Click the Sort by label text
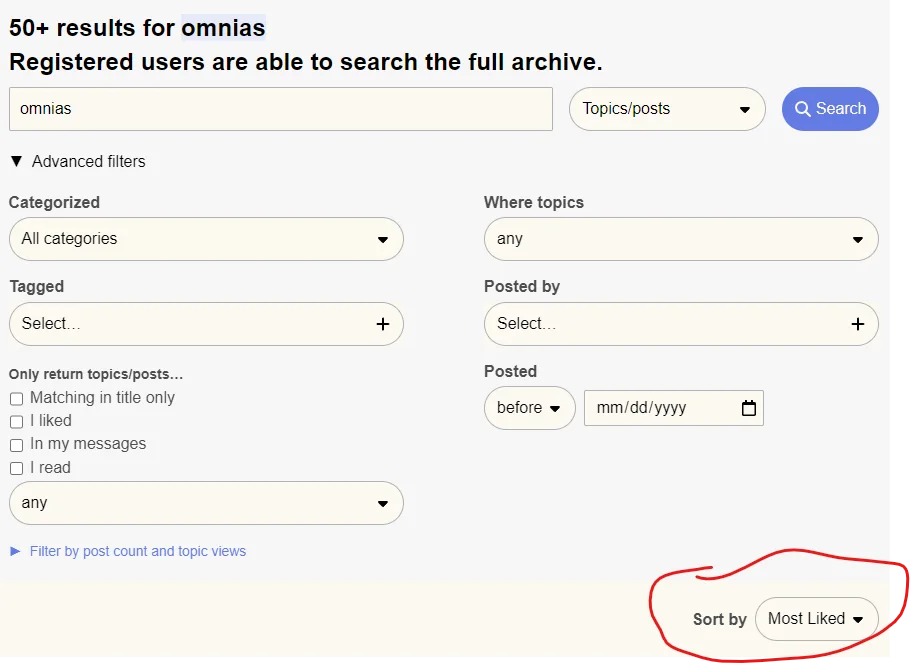The image size is (911, 665). pyautogui.click(x=719, y=619)
